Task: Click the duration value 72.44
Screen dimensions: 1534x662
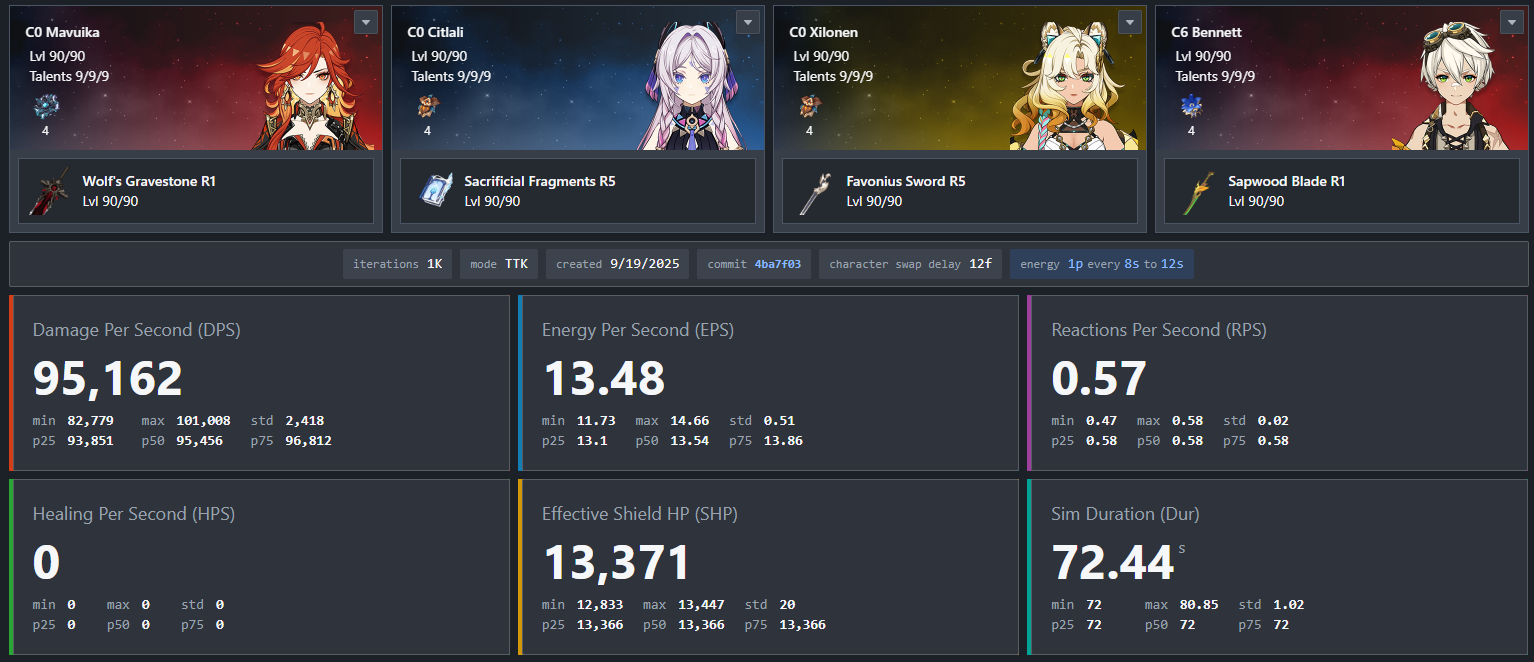Action: click(1113, 563)
